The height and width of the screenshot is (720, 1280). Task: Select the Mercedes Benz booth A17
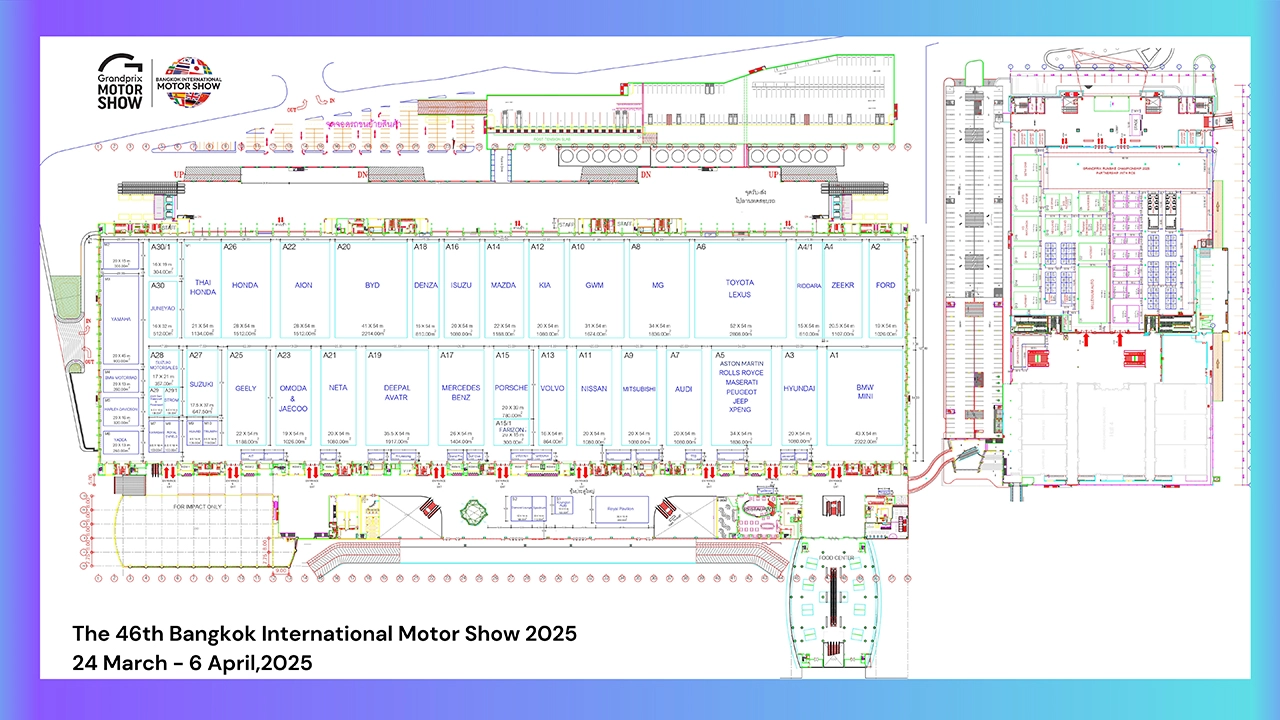461,393
